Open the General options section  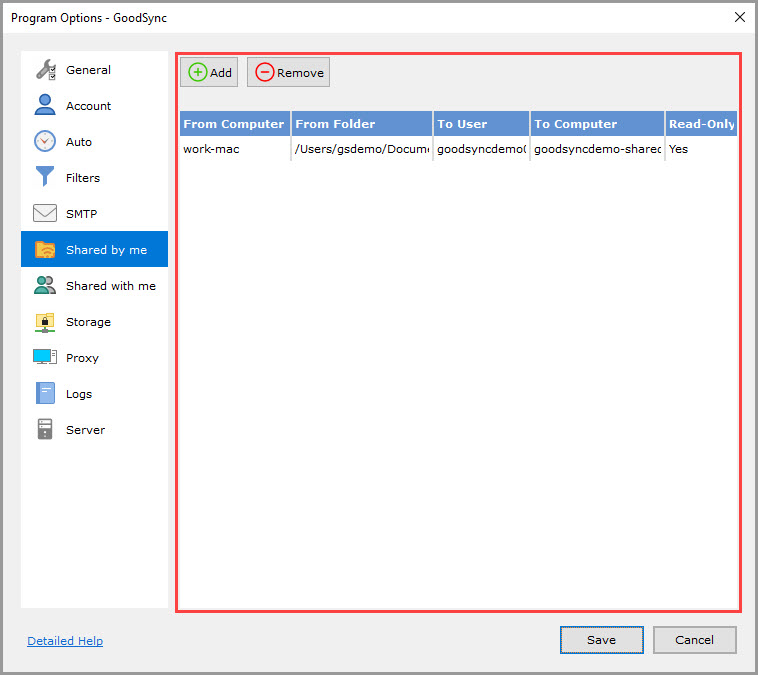pos(88,70)
